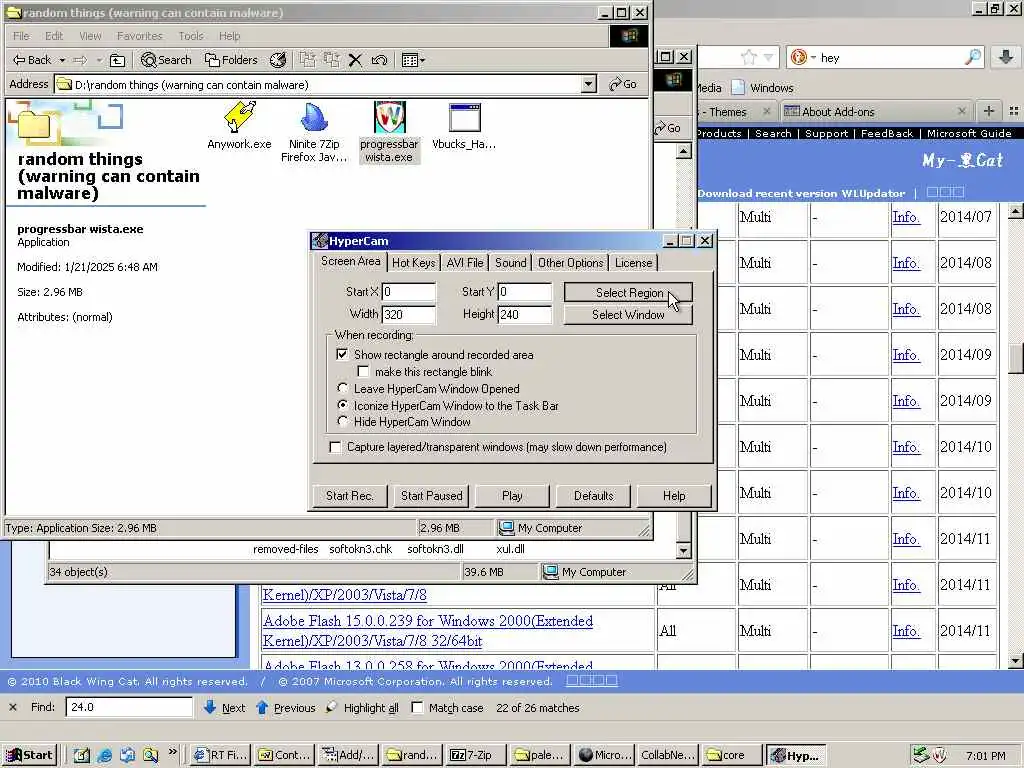Click the Move To icon in Explorer toolbar
Screen dimensions: 1024x768
(308, 60)
